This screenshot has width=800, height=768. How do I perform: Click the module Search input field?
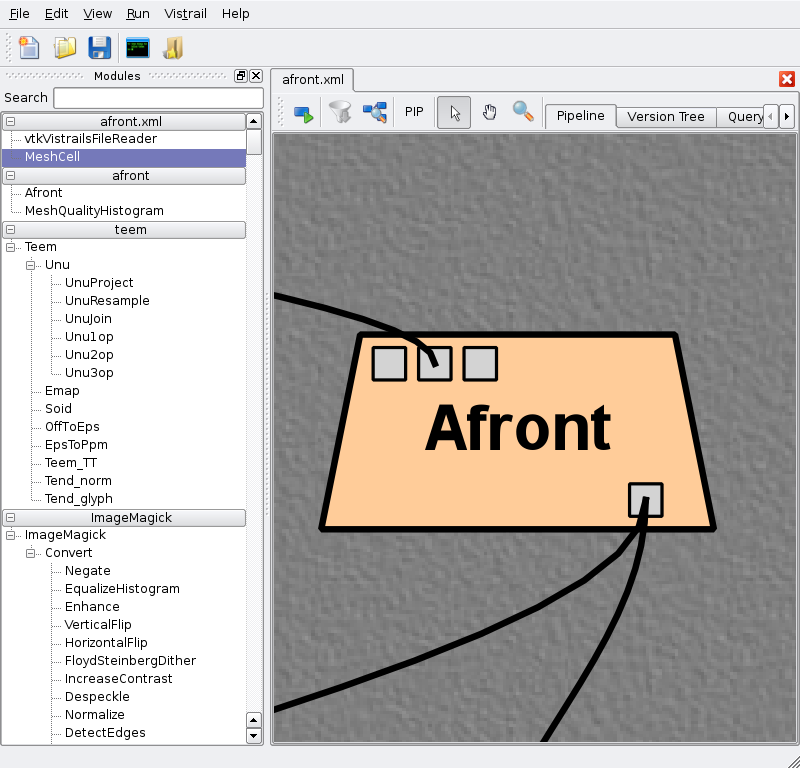point(157,98)
